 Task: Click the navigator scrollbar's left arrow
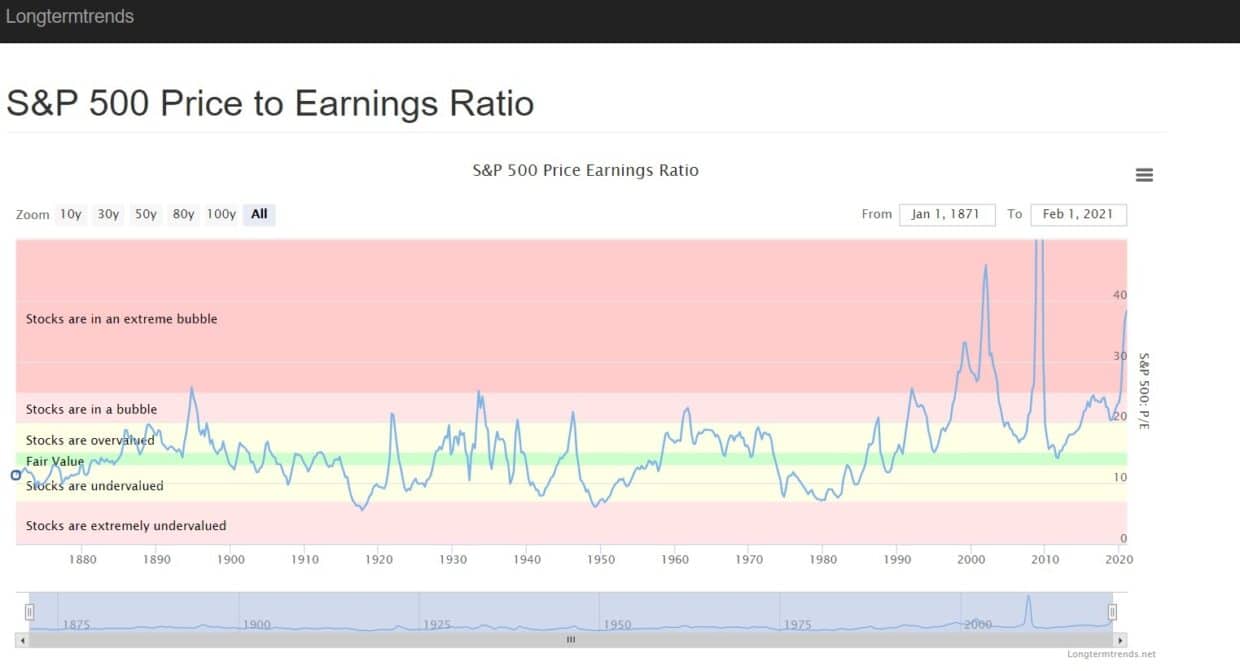coord(22,640)
